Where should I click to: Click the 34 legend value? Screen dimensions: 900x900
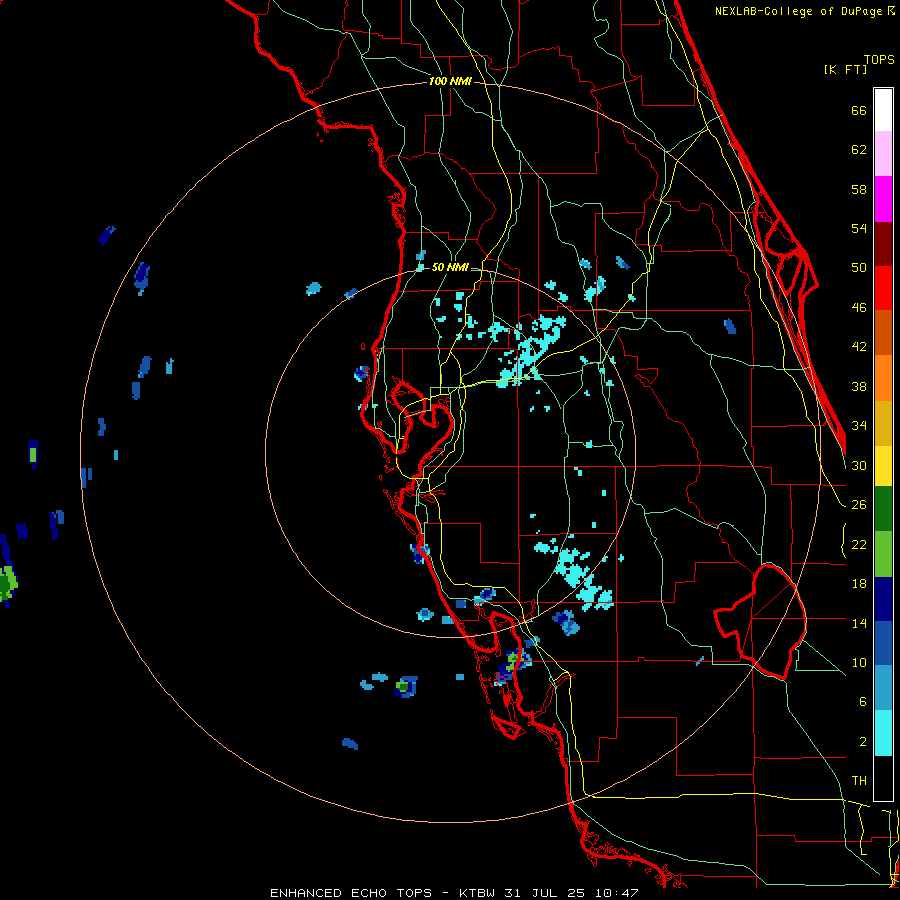[859, 426]
